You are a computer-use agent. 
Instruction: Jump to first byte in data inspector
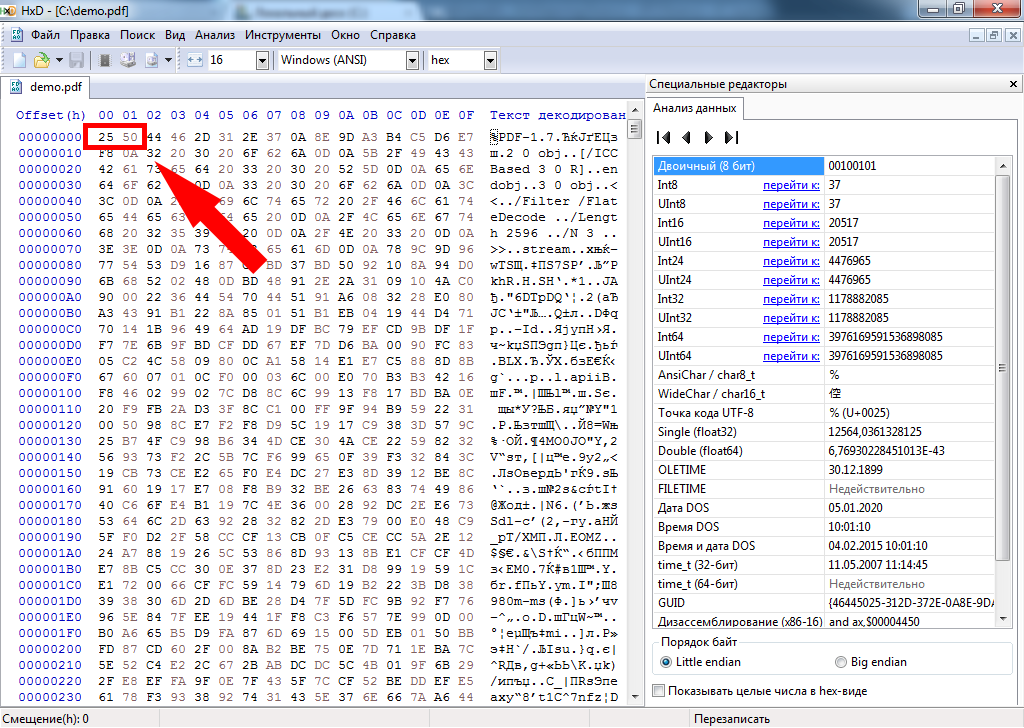(x=664, y=137)
